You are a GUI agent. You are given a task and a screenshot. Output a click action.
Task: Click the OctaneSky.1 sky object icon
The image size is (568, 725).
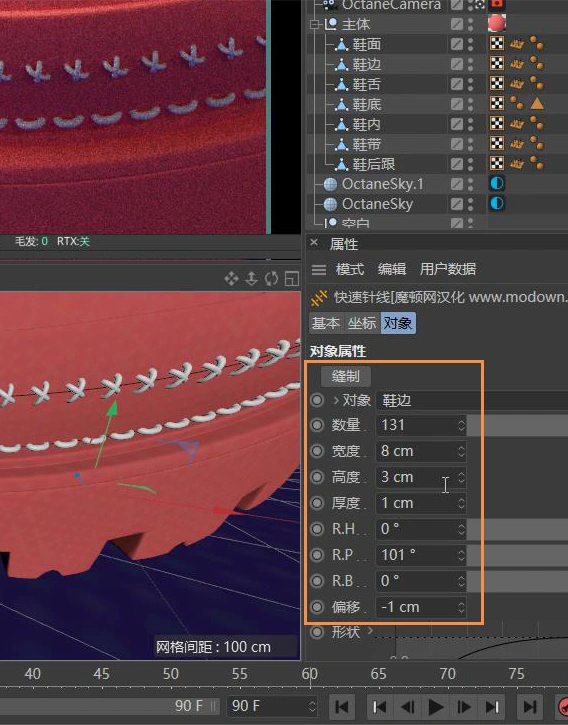pyautogui.click(x=330, y=184)
